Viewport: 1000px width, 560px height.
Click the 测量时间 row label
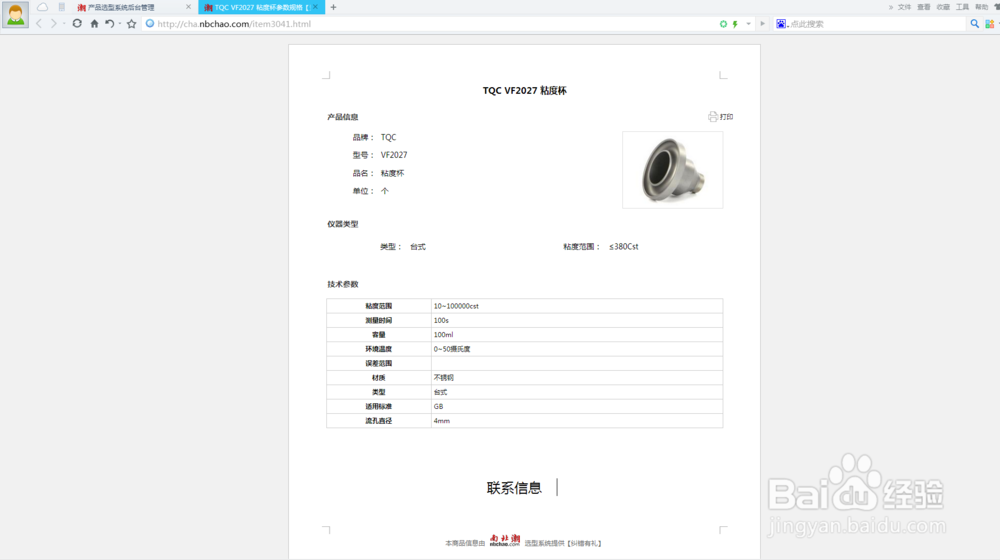tap(378, 320)
